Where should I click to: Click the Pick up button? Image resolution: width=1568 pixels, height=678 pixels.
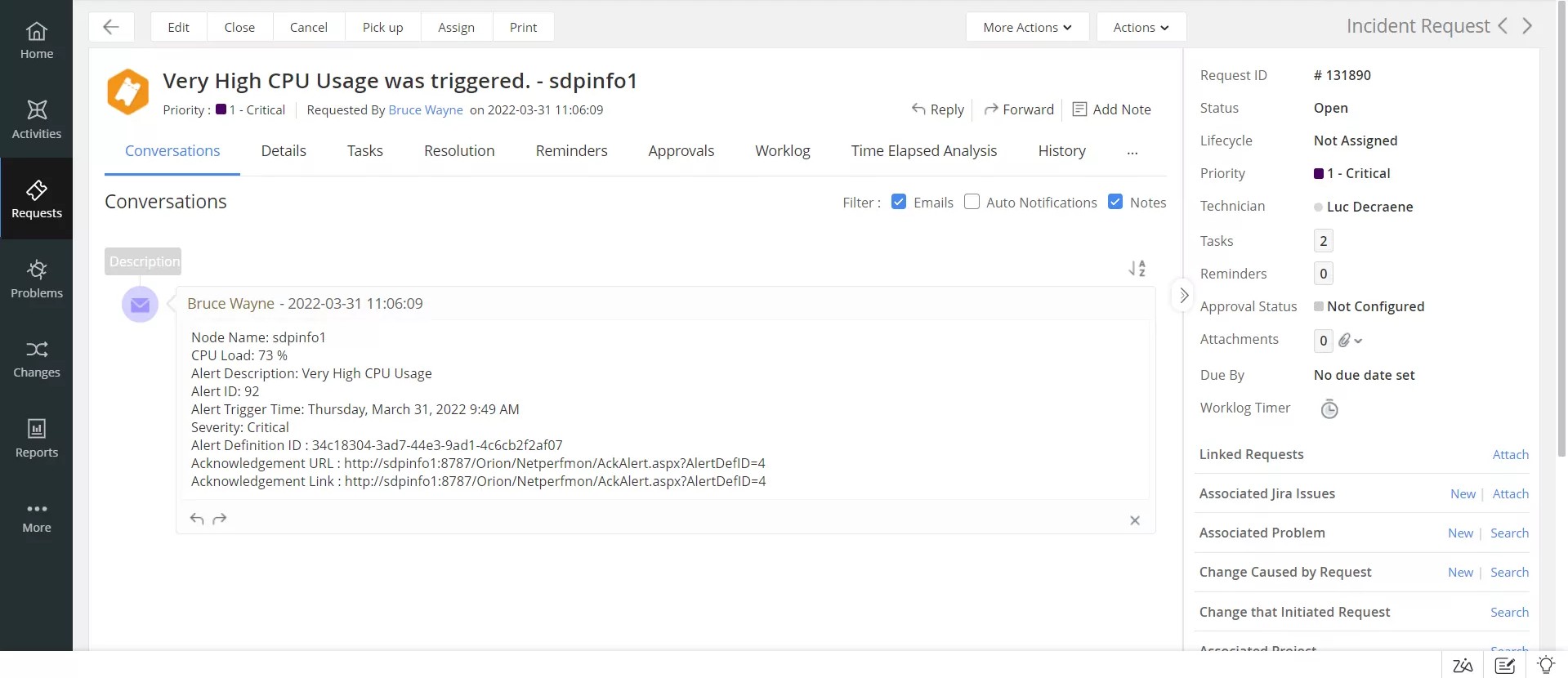tap(382, 27)
